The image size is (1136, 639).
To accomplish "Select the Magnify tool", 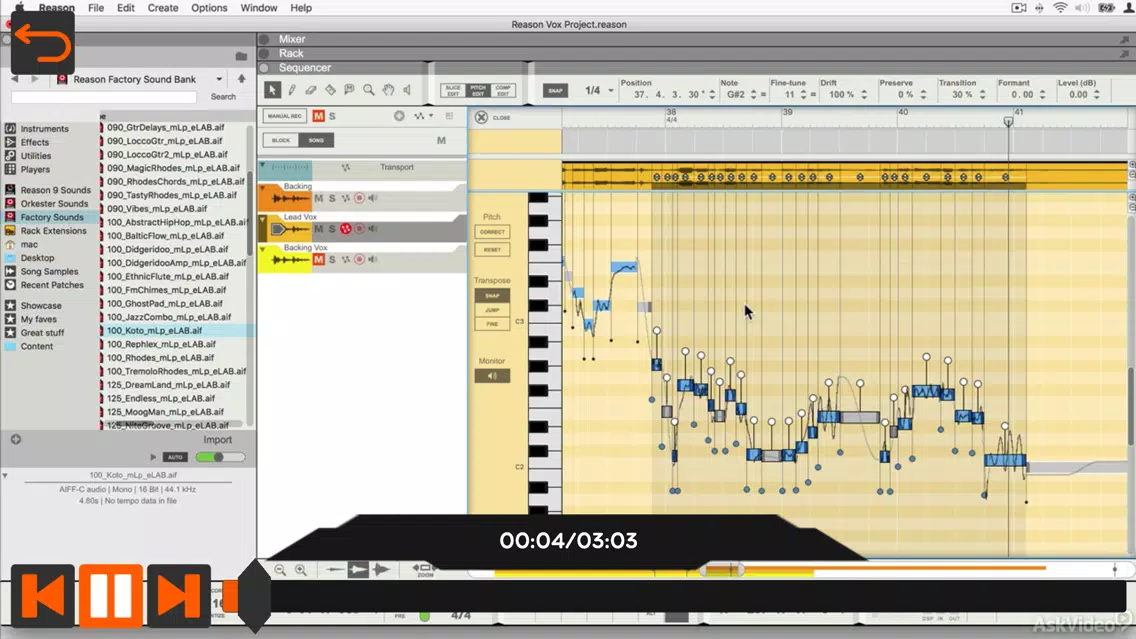I will (369, 90).
